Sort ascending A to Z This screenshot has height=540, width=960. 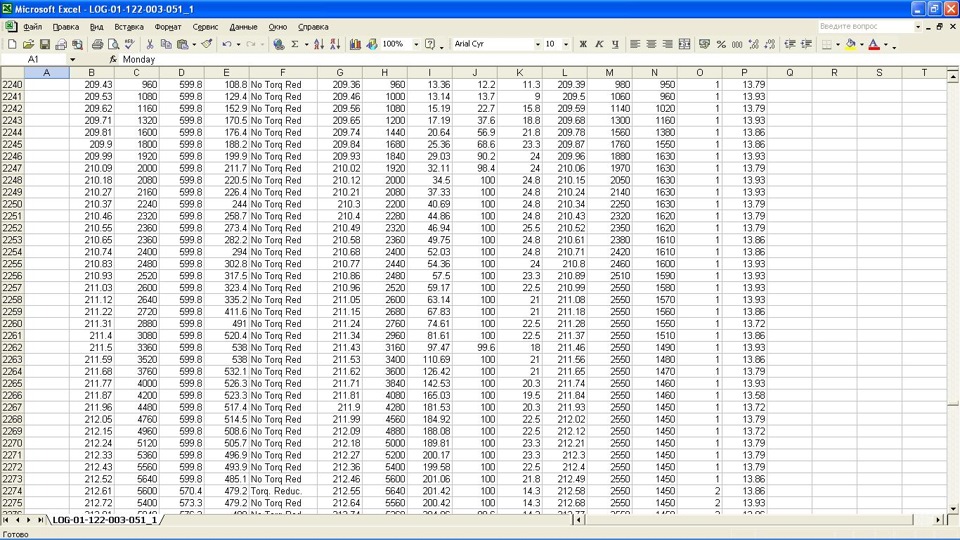[x=318, y=44]
